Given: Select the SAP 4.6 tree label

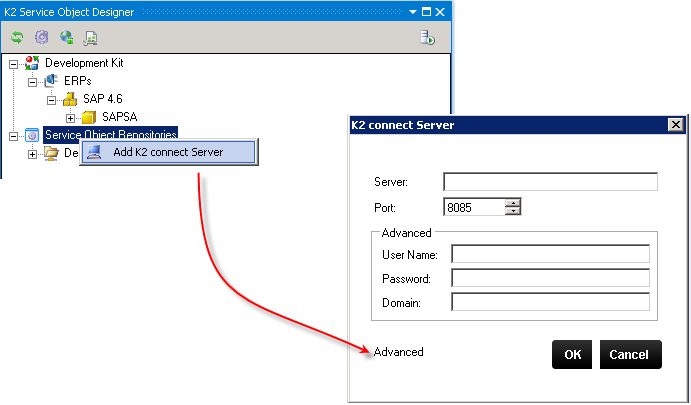Looking at the screenshot, I should pos(103,99).
